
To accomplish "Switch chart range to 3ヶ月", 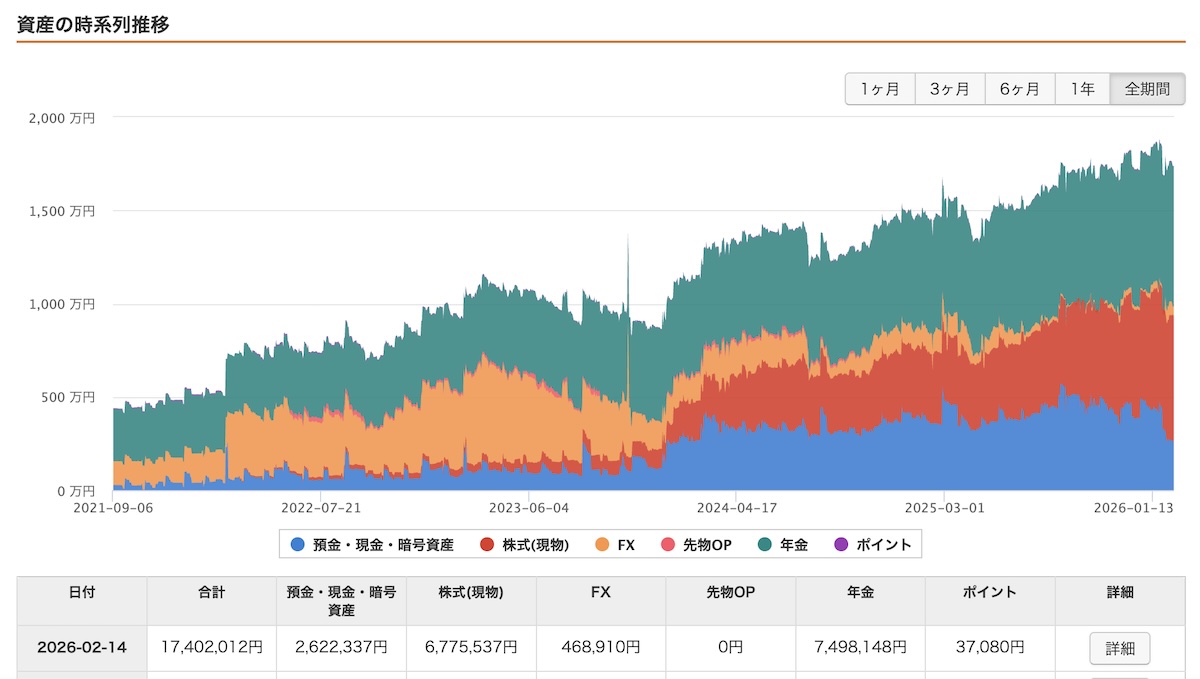I will coord(950,89).
